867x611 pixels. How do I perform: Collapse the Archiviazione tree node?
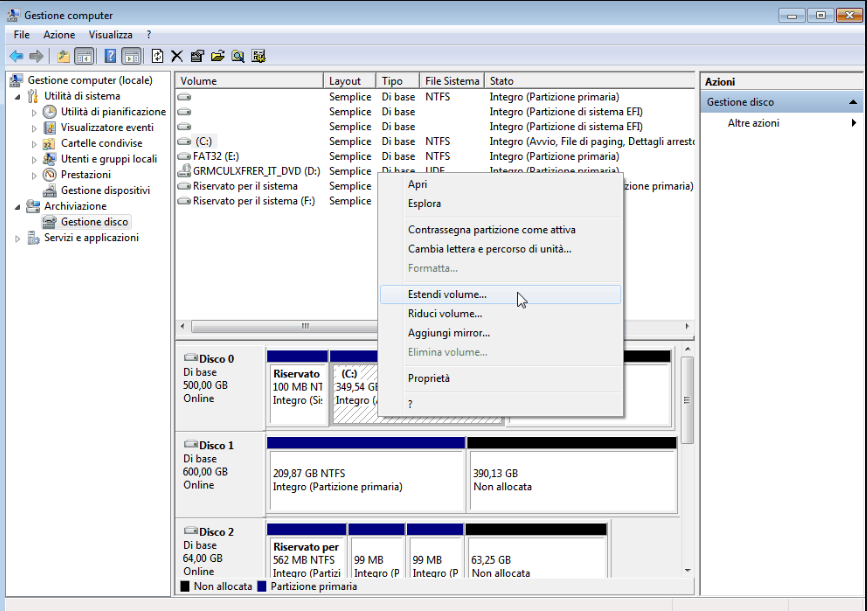pyautogui.click(x=18, y=206)
